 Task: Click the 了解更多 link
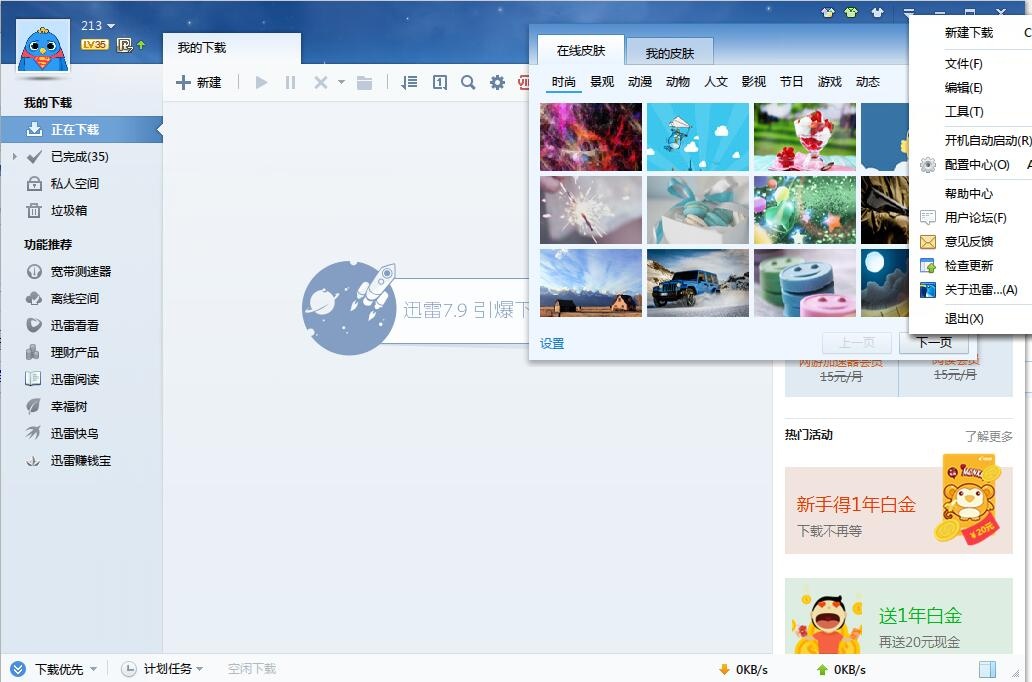tap(989, 436)
